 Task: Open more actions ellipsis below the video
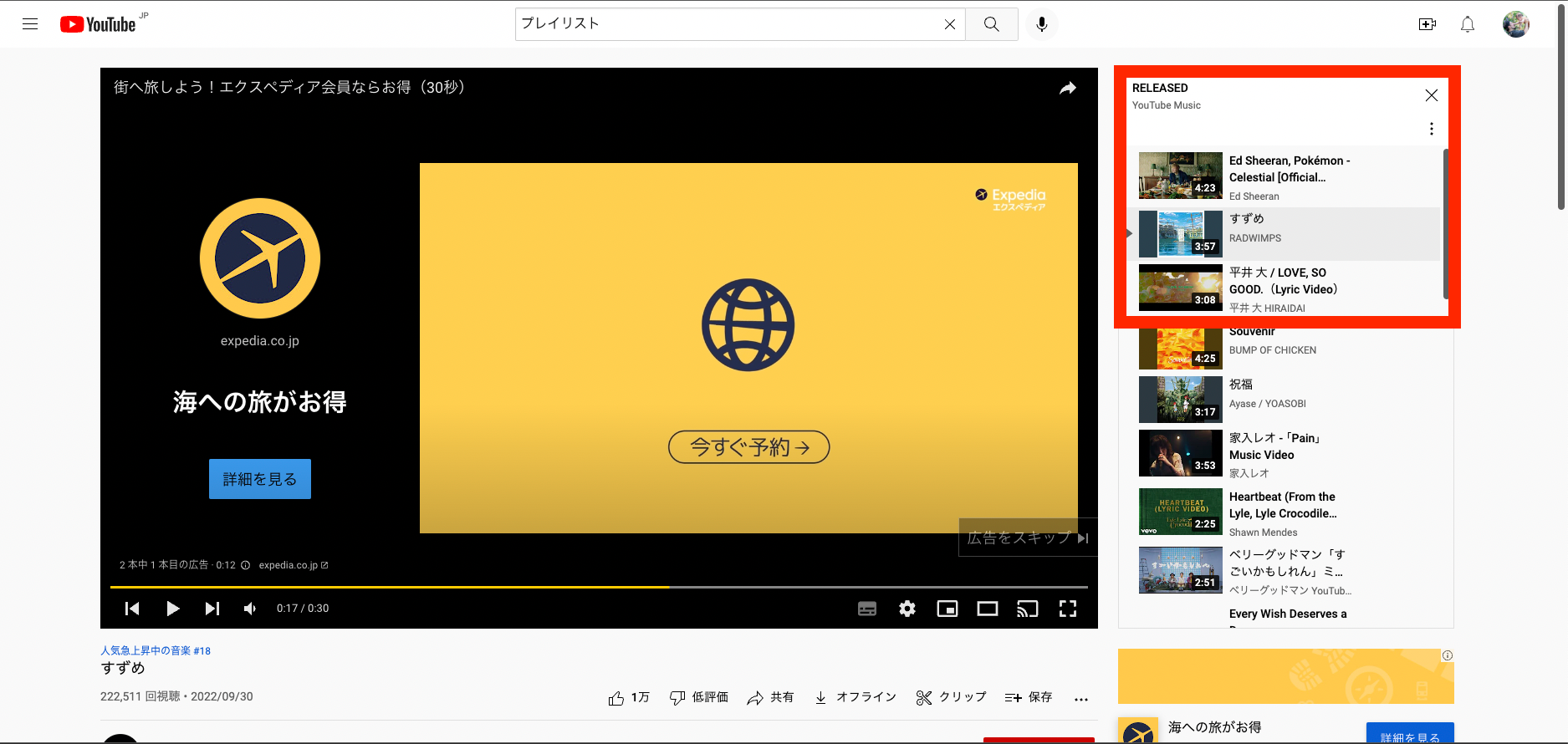point(1081,699)
